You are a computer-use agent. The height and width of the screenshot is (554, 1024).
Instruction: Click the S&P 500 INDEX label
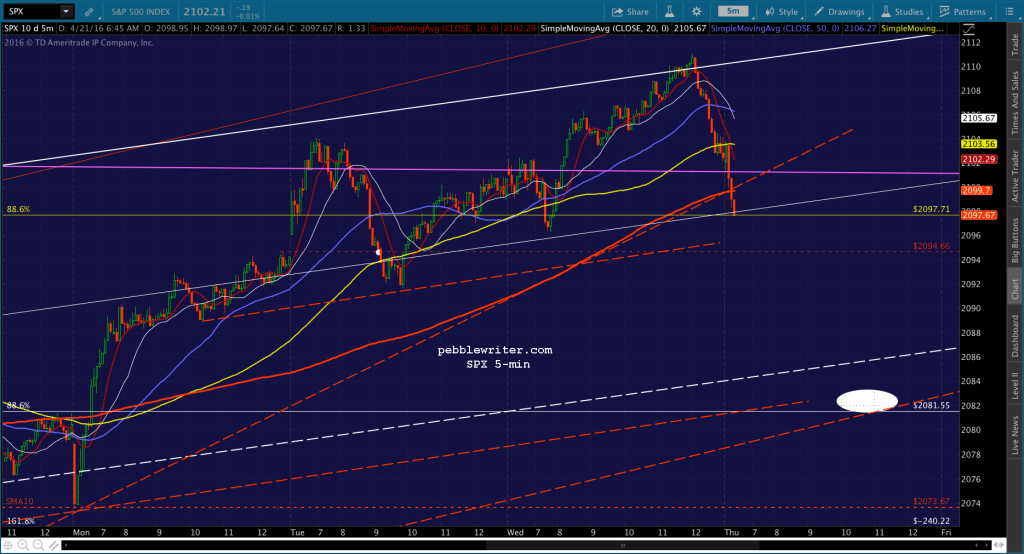click(140, 12)
